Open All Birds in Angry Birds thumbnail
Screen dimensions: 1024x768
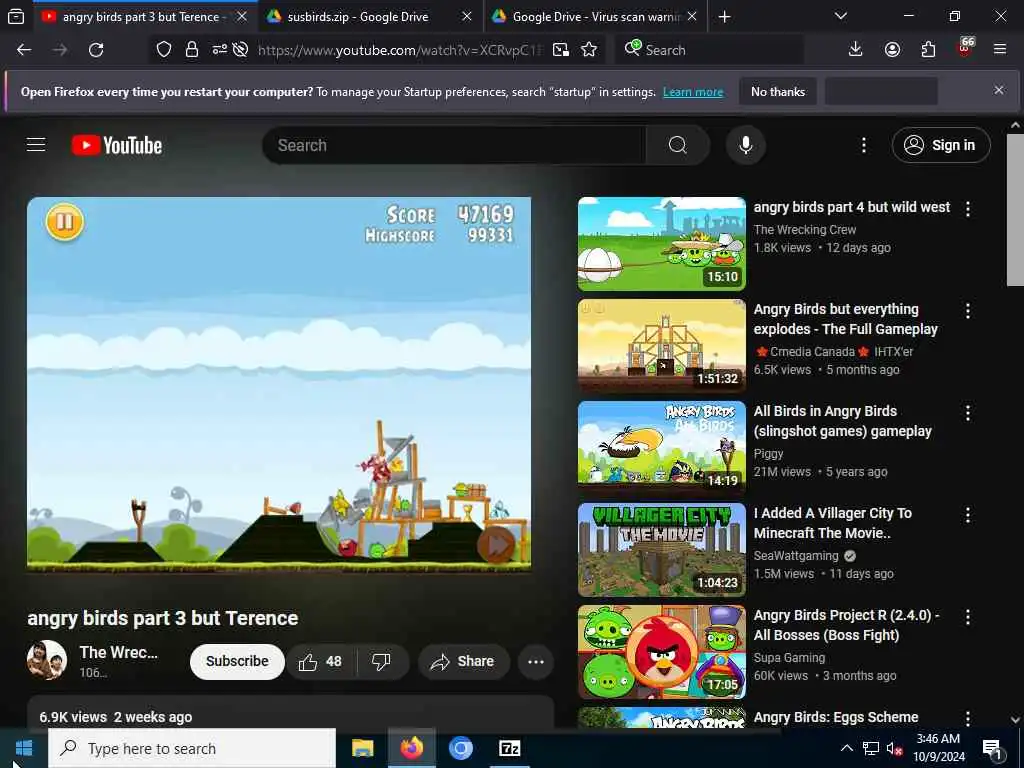tap(662, 447)
